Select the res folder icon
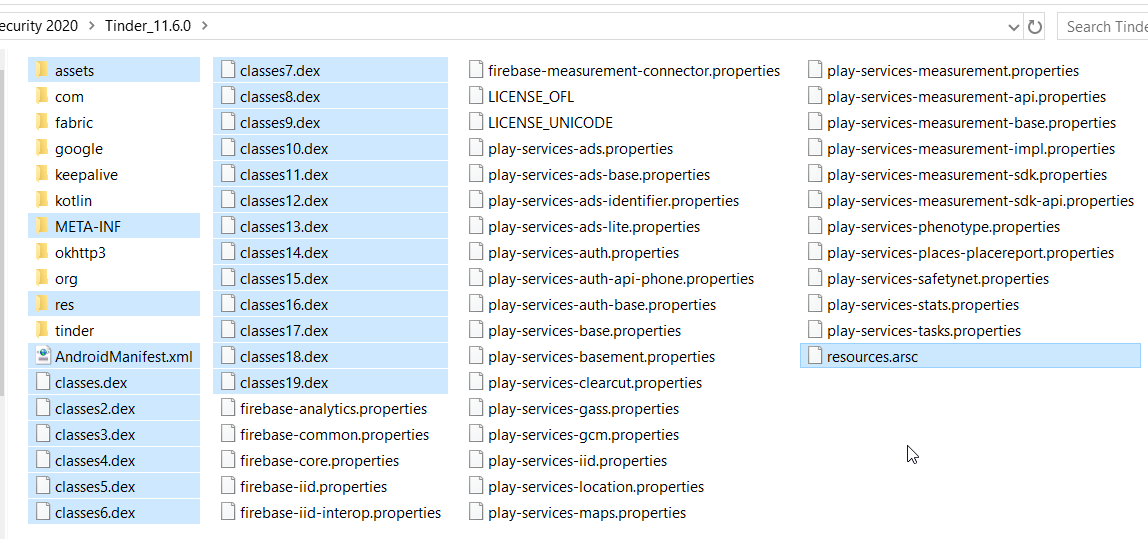Image resolution: width=1148 pixels, height=544 pixels. coord(42,304)
